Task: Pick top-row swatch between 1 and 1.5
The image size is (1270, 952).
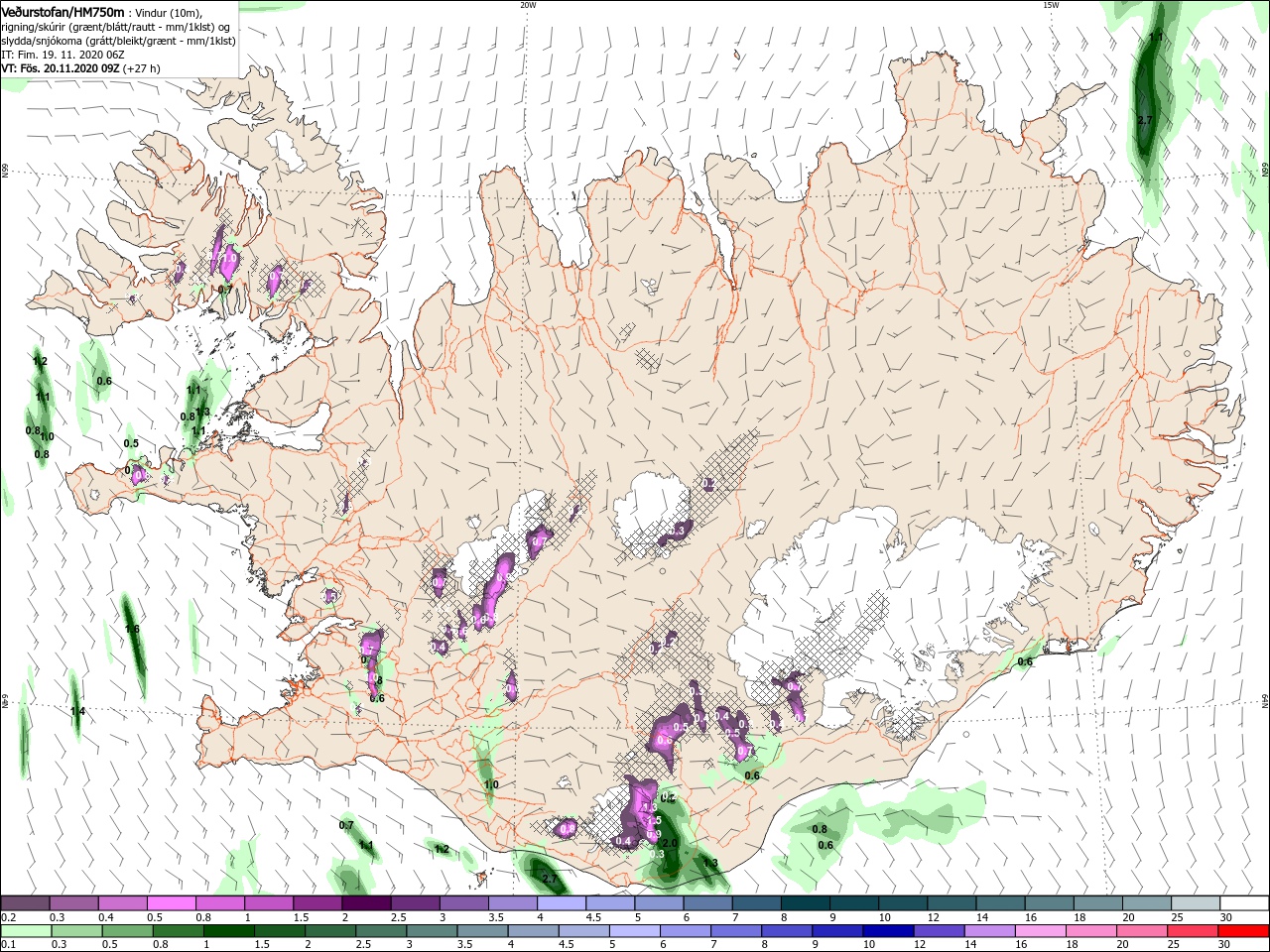Action: [x=269, y=902]
